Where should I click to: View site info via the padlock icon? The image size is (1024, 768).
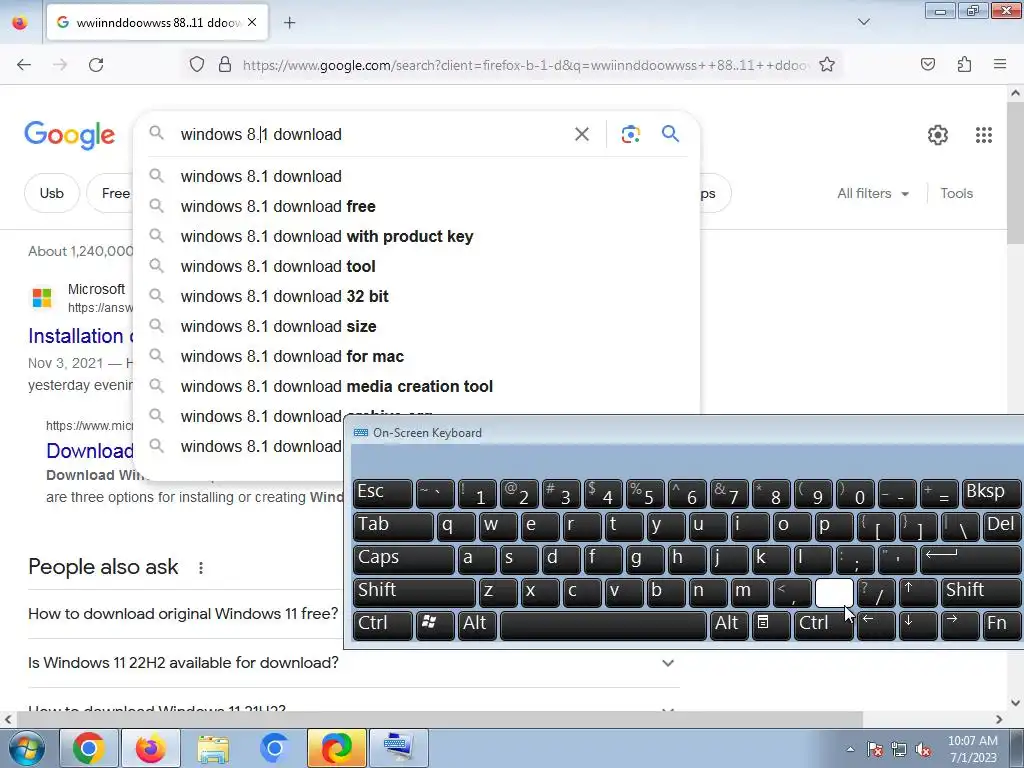click(x=225, y=65)
